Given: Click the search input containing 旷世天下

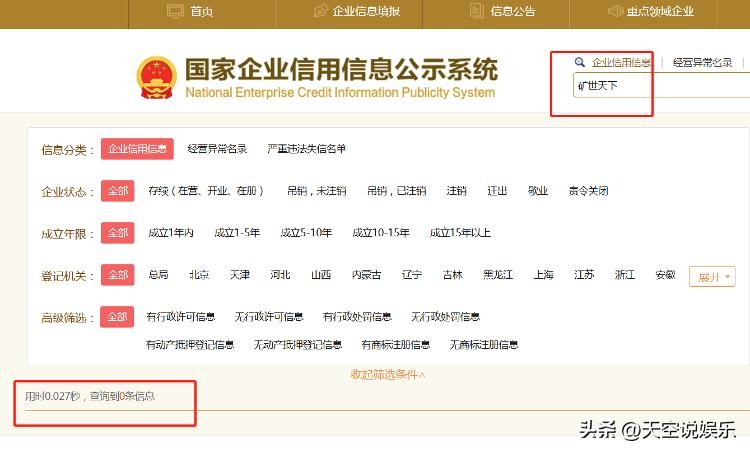Looking at the screenshot, I should point(620,86).
